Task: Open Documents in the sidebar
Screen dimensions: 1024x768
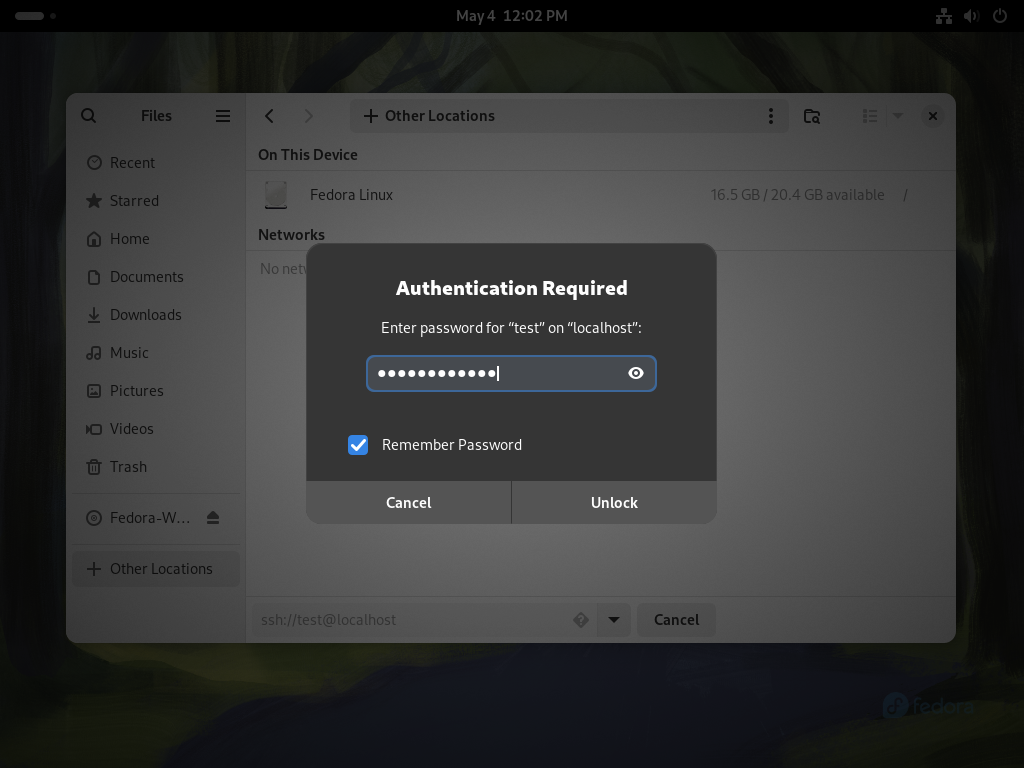Action: (156, 276)
